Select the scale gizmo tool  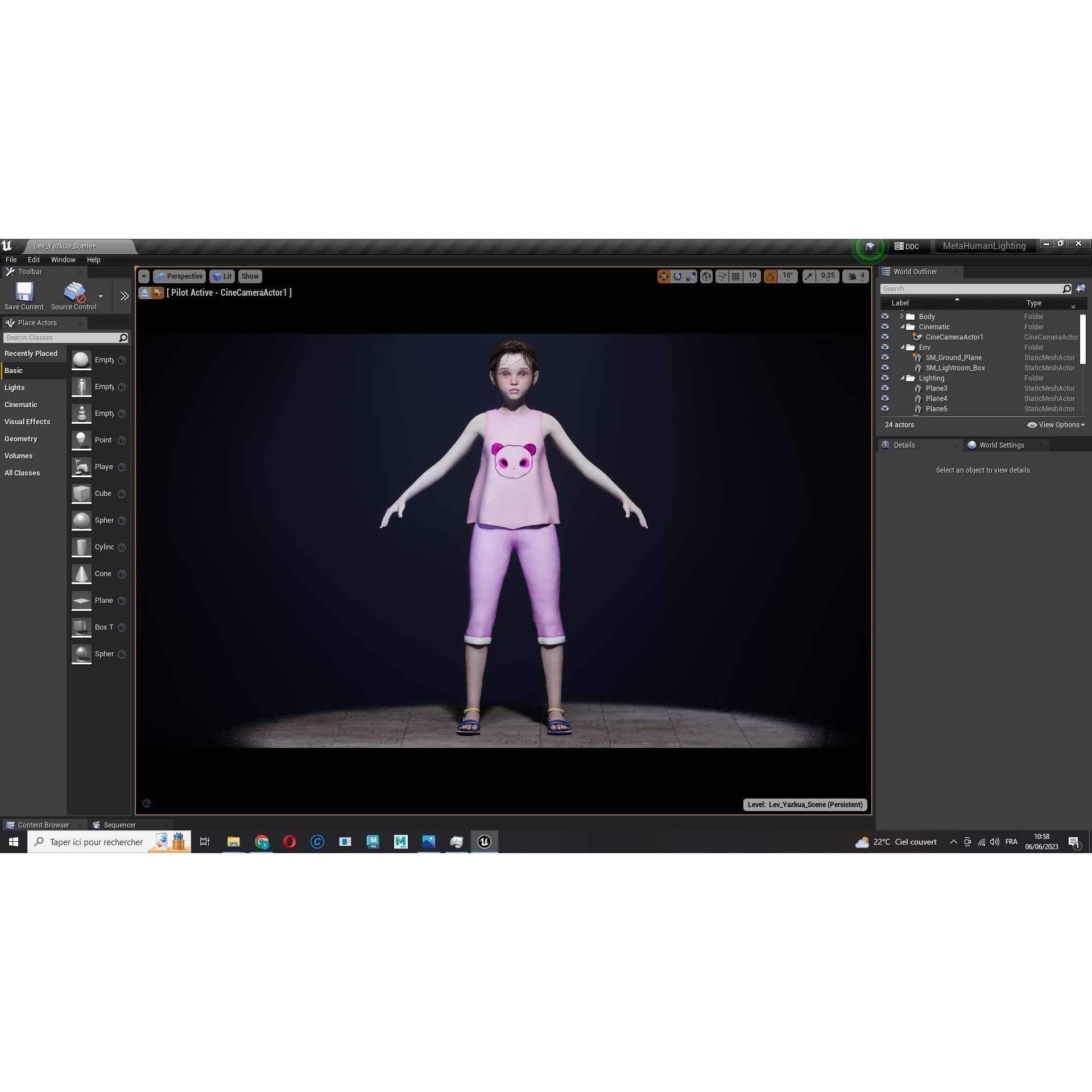click(692, 276)
